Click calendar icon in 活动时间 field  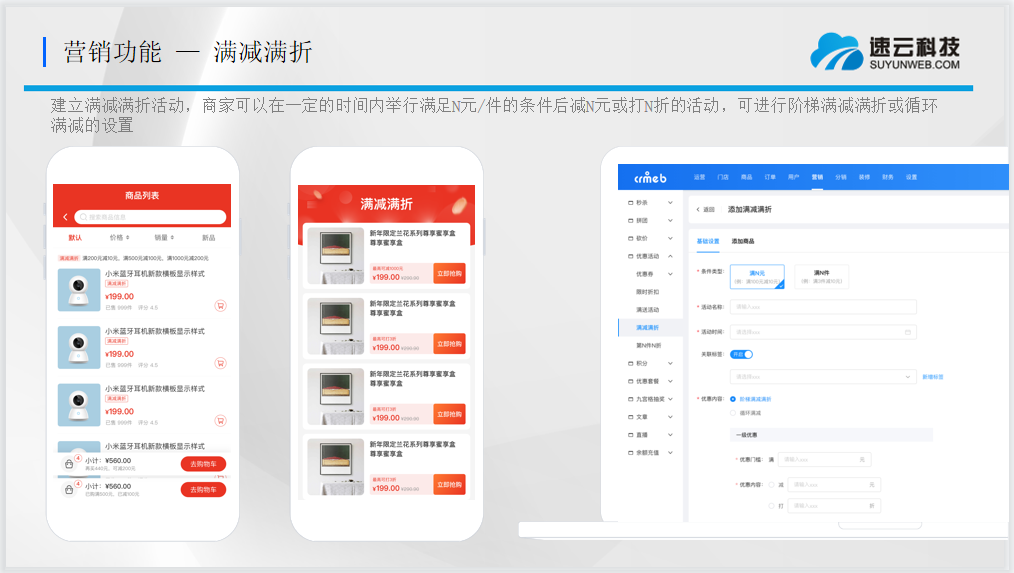(907, 332)
